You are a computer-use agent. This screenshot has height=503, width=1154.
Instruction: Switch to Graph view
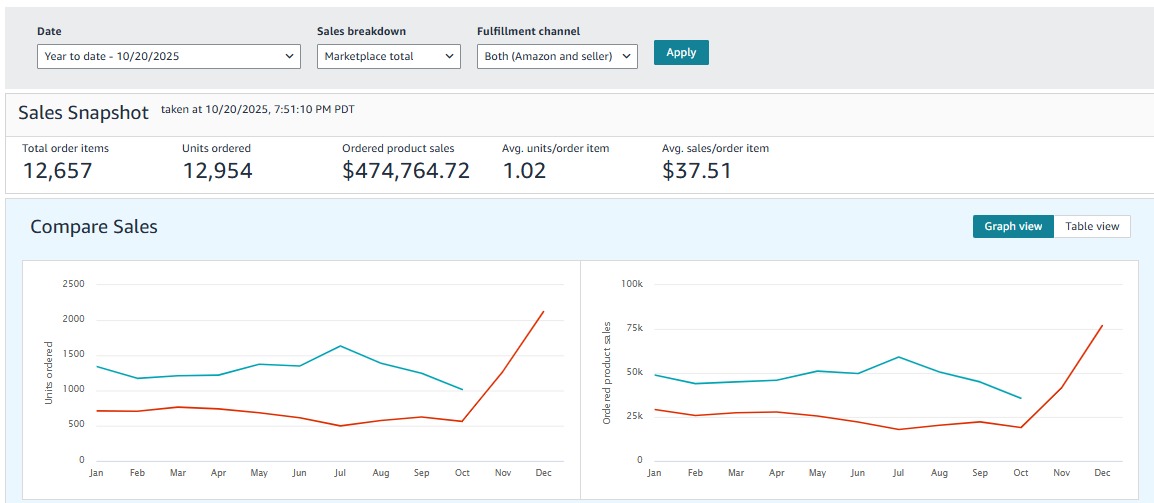1012,227
